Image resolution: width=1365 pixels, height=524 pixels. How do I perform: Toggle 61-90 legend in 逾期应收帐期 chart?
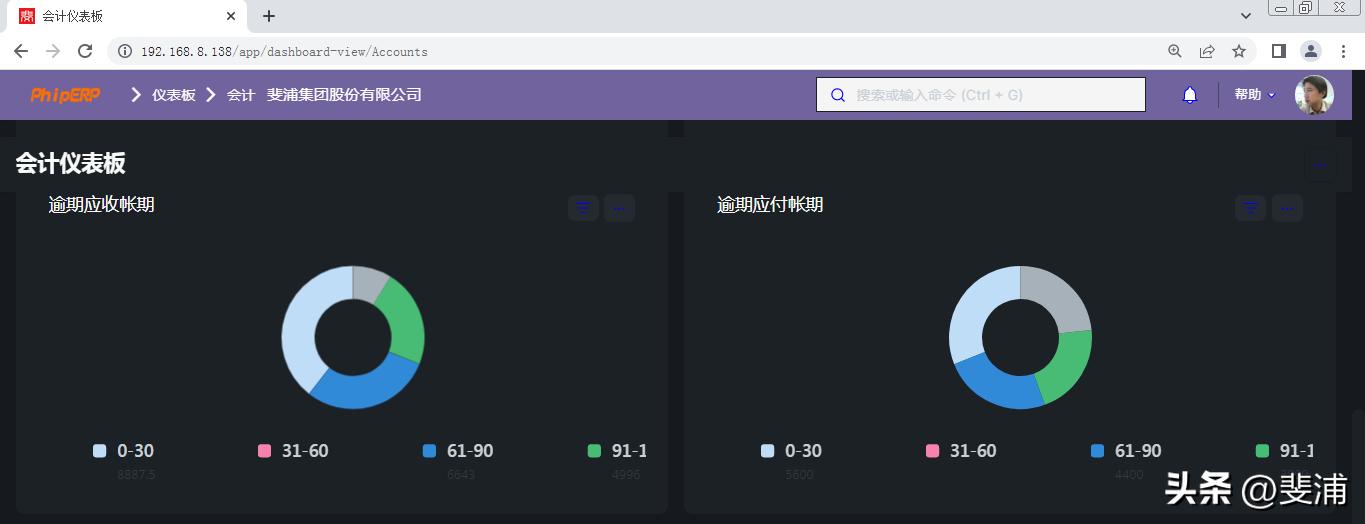pos(458,451)
